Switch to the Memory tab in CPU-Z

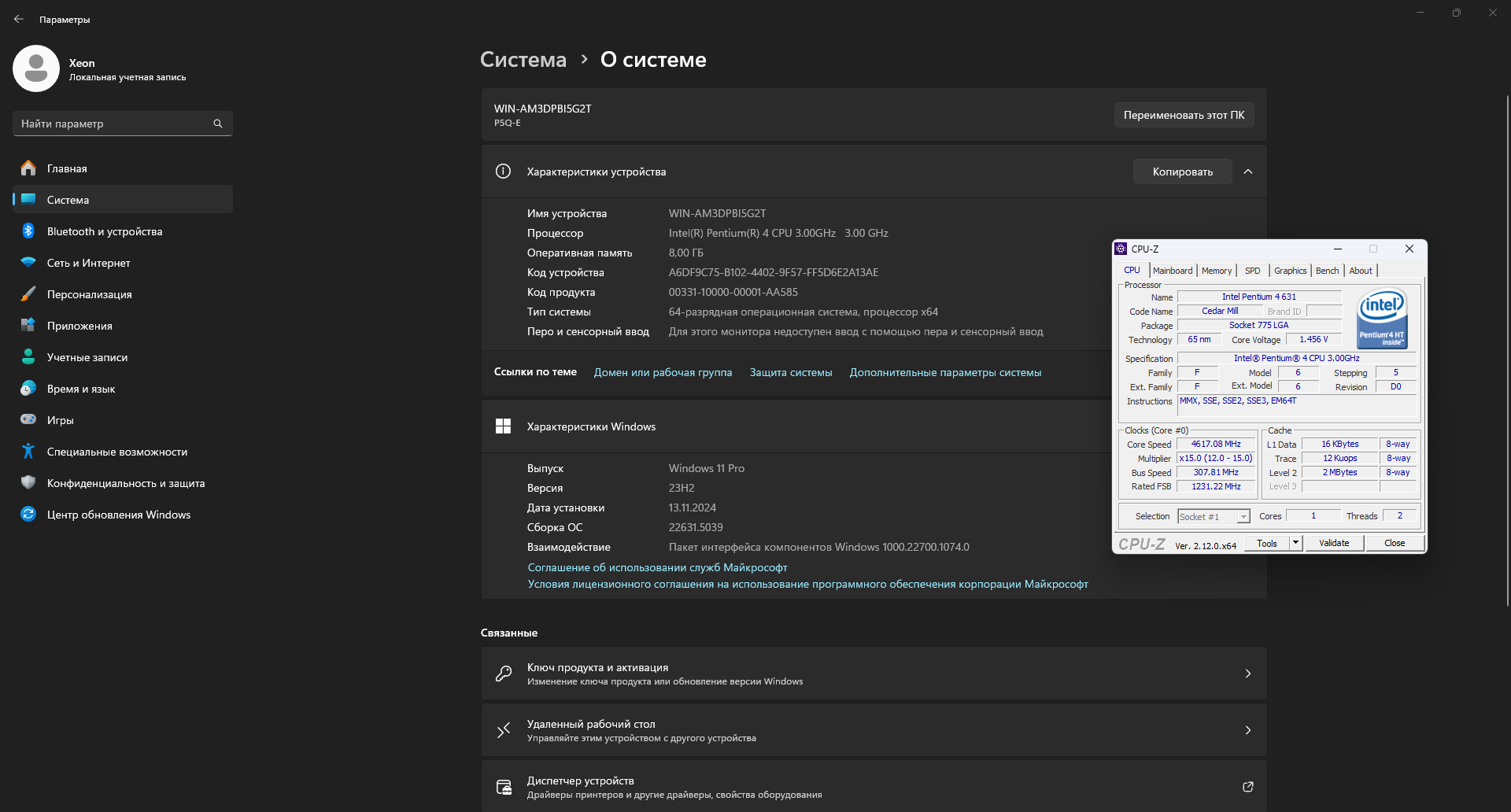pos(1217,271)
